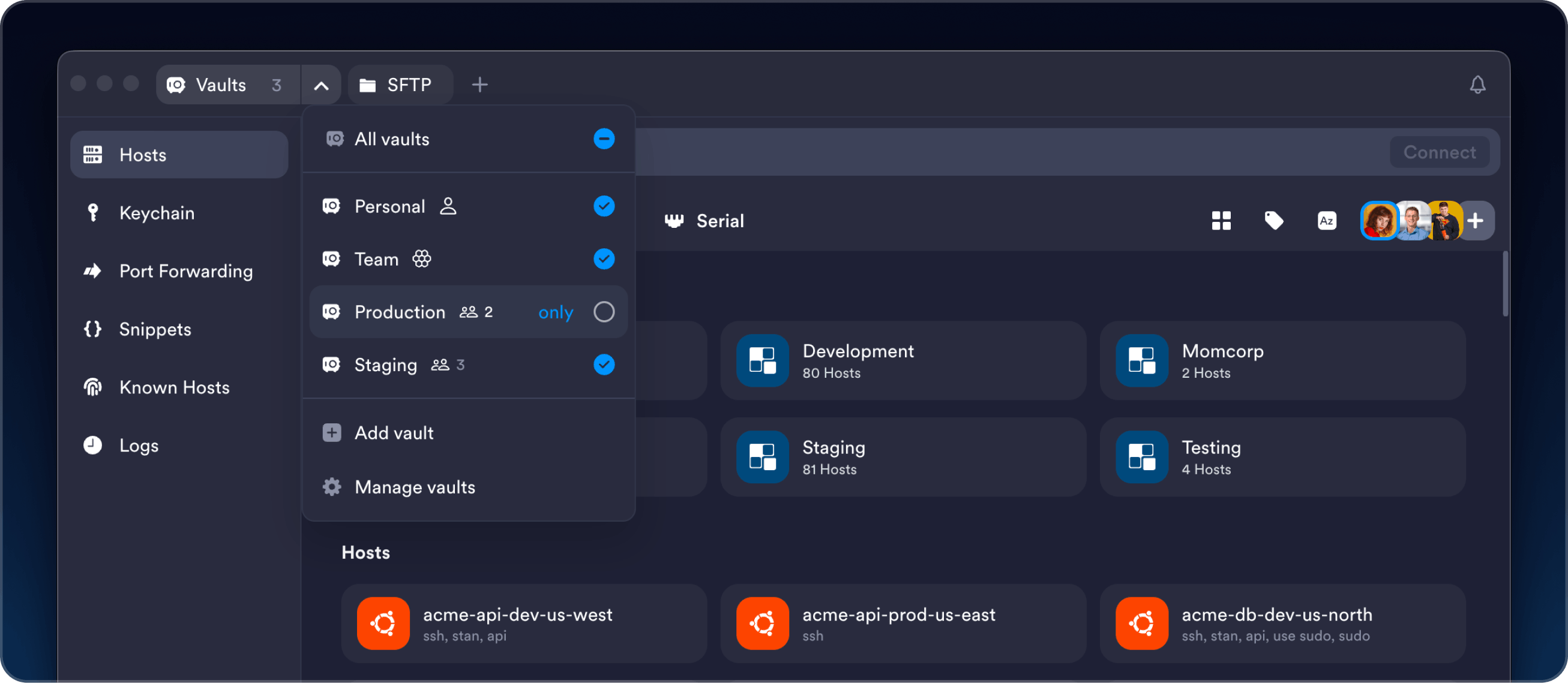Click the Manage vaults menu entry

point(469,486)
